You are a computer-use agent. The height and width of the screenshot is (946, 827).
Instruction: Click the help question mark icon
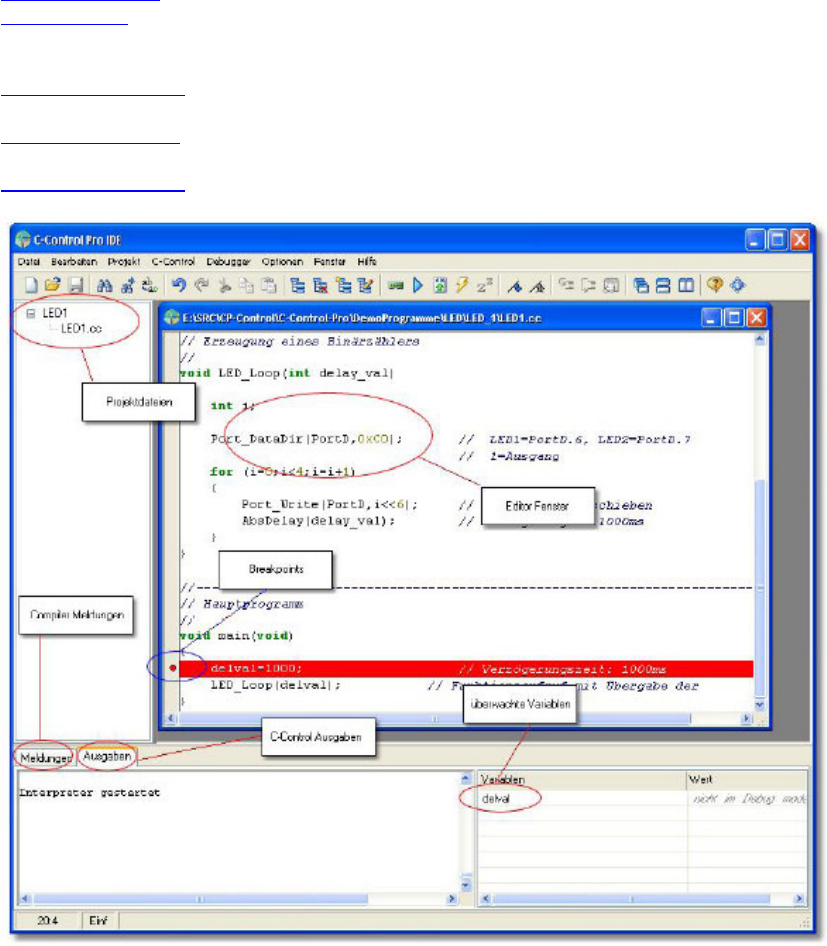click(715, 285)
